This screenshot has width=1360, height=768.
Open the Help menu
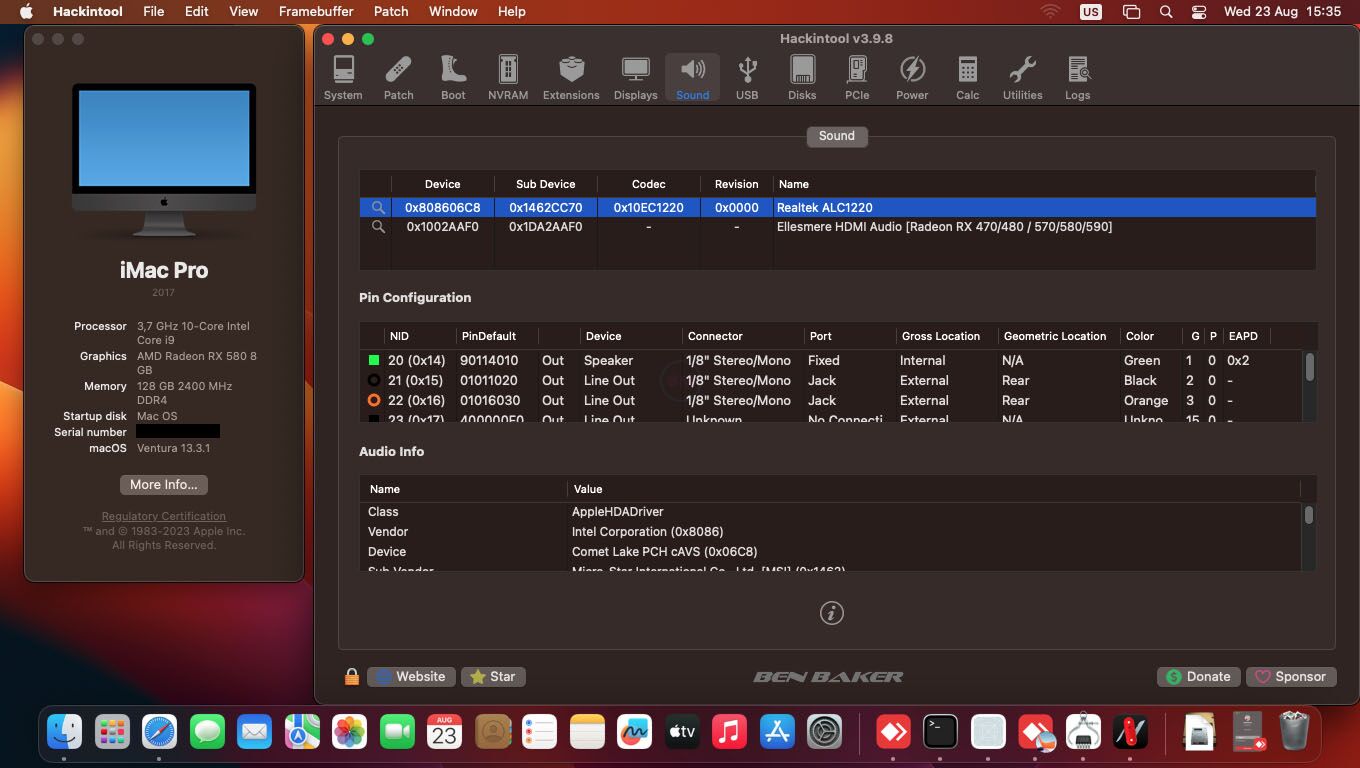[512, 12]
